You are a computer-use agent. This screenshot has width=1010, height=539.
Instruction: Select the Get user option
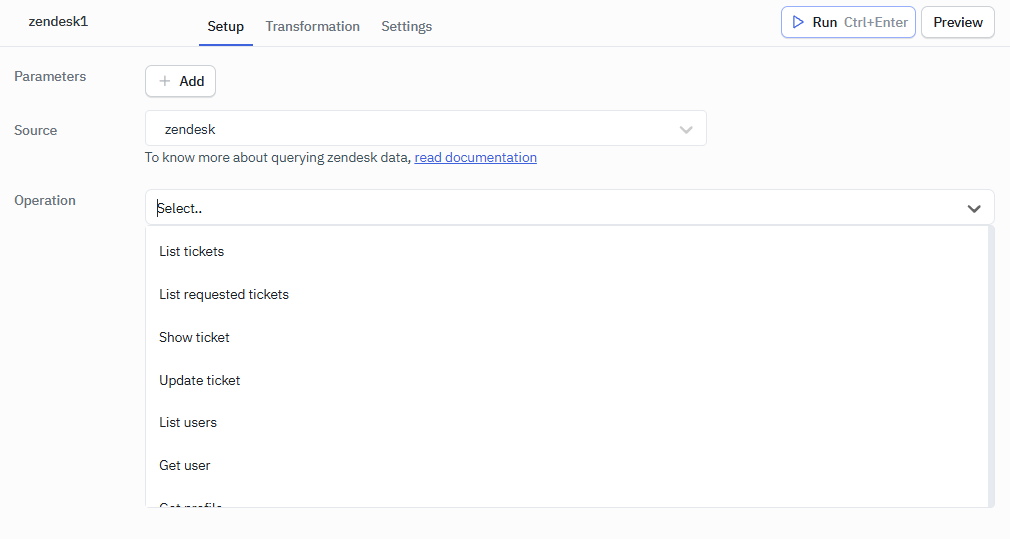pos(184,465)
